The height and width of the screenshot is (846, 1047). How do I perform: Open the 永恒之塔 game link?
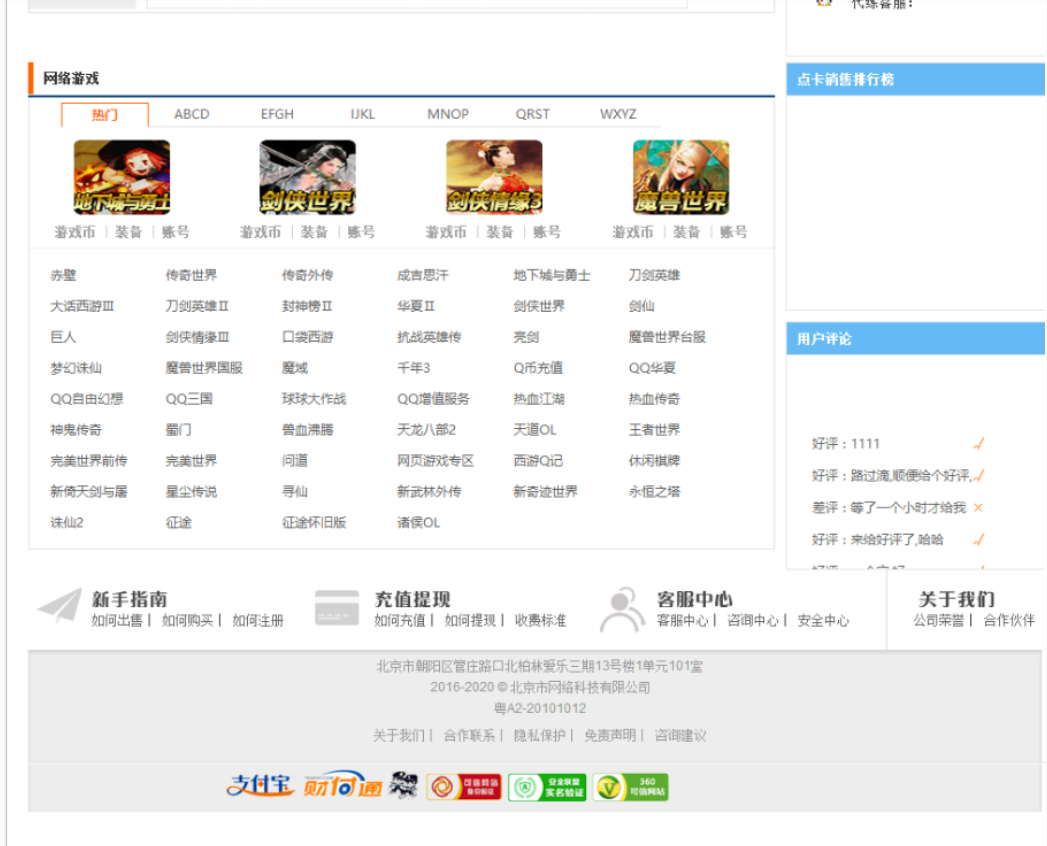[x=654, y=491]
